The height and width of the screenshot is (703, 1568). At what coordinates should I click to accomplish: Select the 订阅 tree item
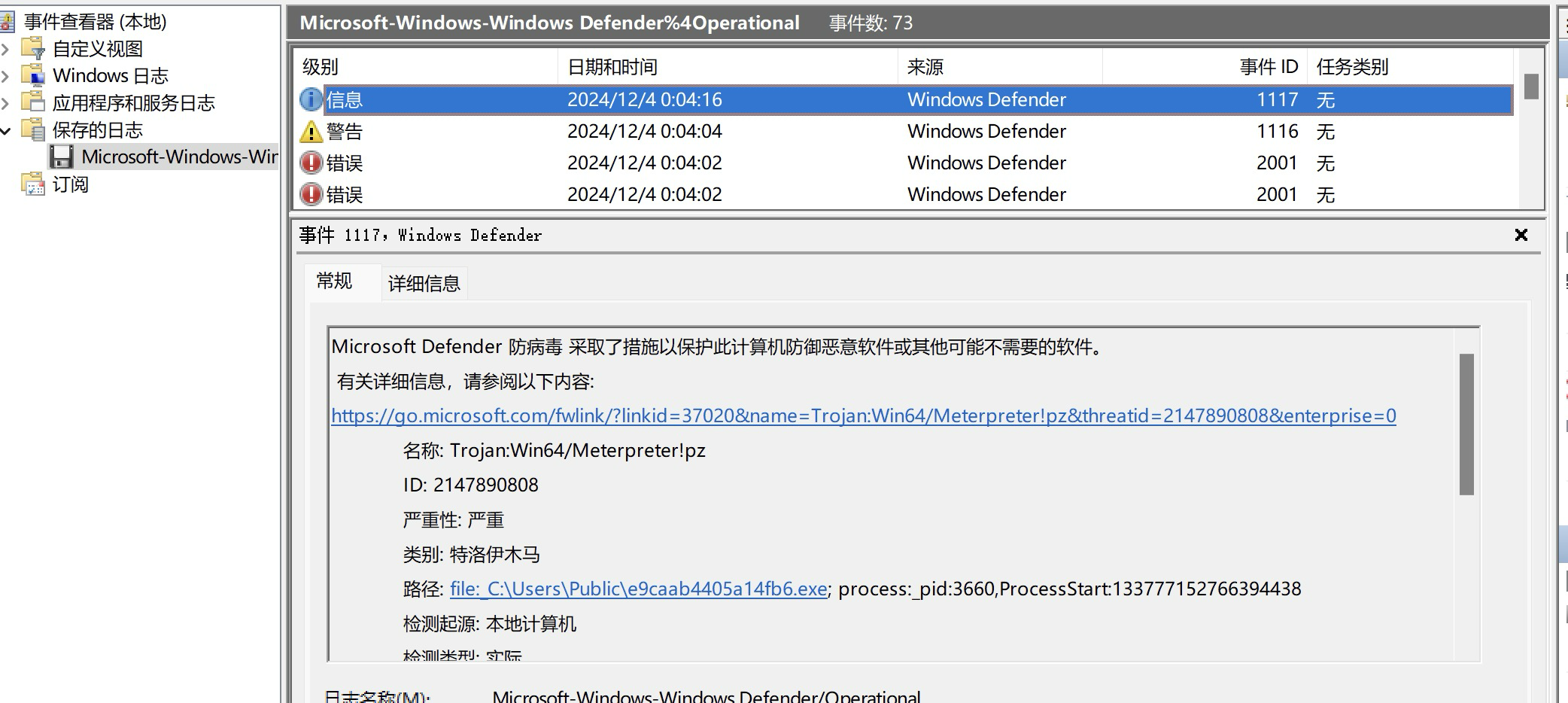71,184
